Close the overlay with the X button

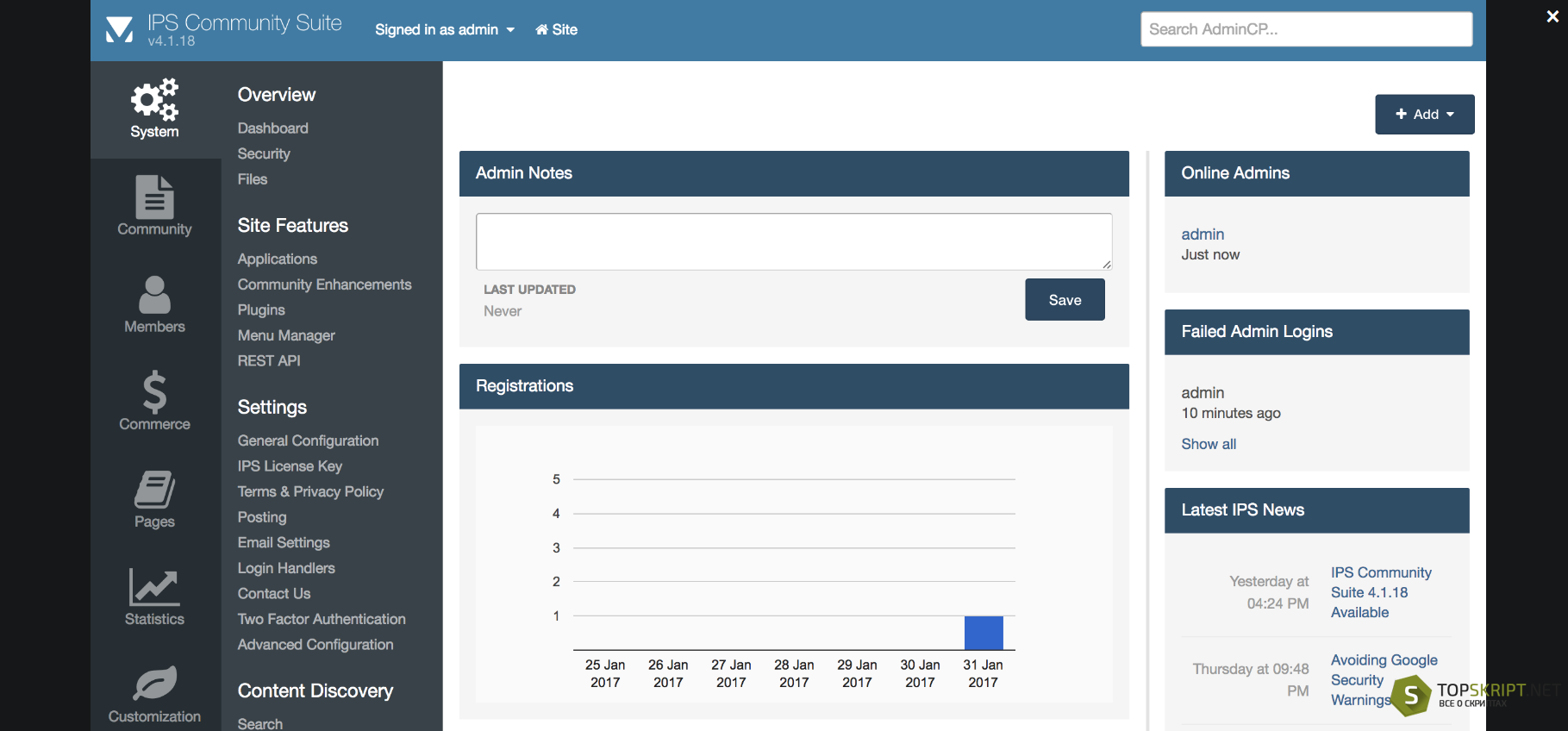tap(1552, 16)
